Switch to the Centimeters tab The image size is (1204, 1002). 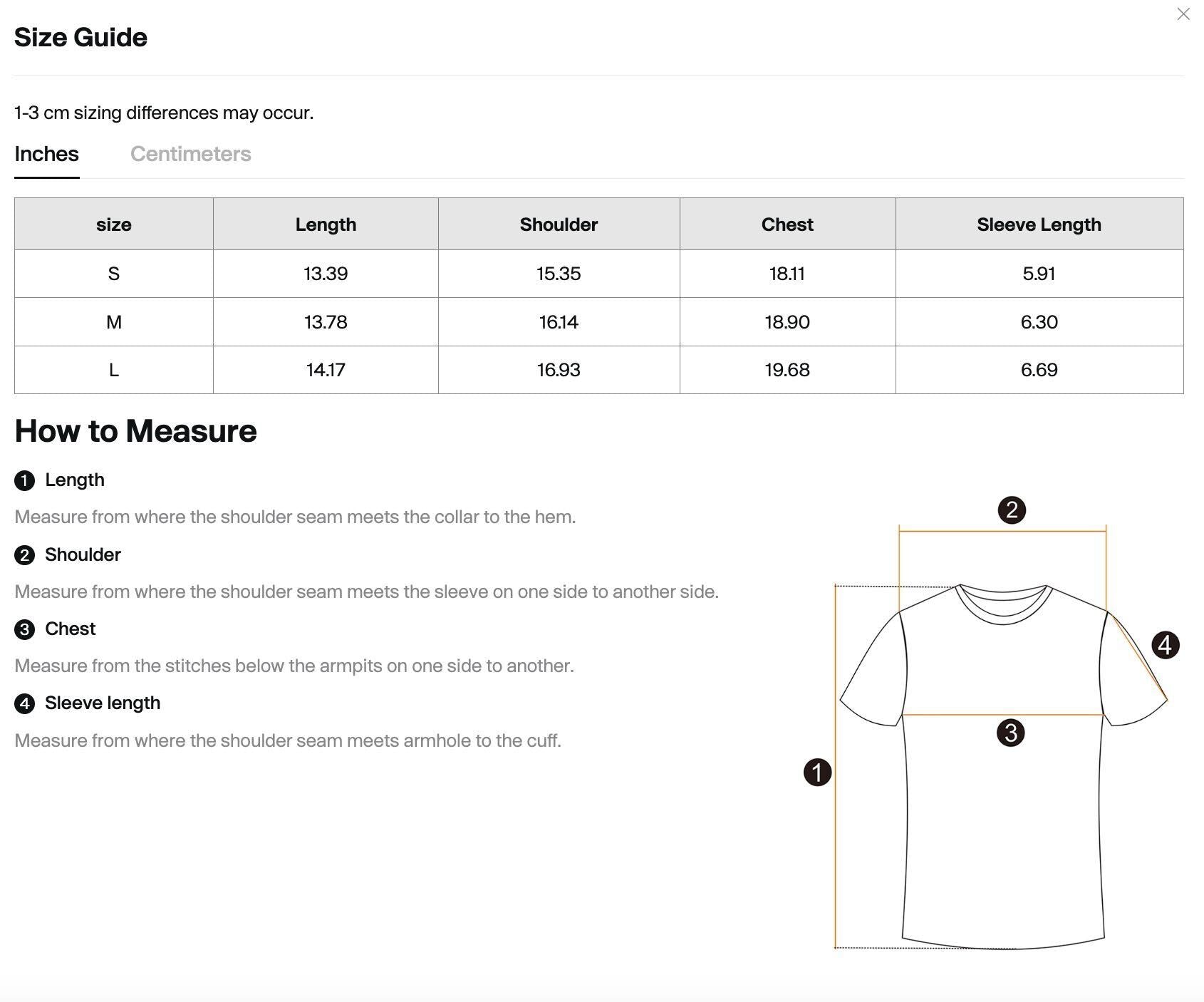(x=190, y=154)
